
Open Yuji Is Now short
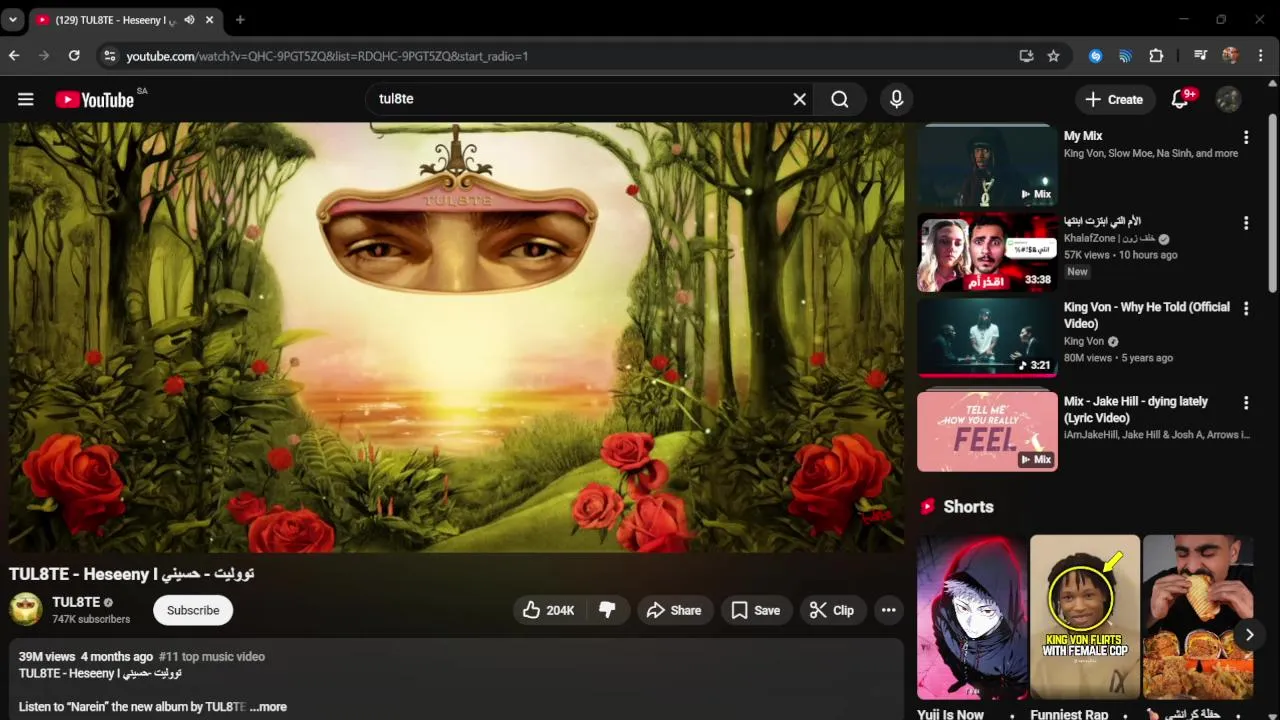(x=972, y=617)
